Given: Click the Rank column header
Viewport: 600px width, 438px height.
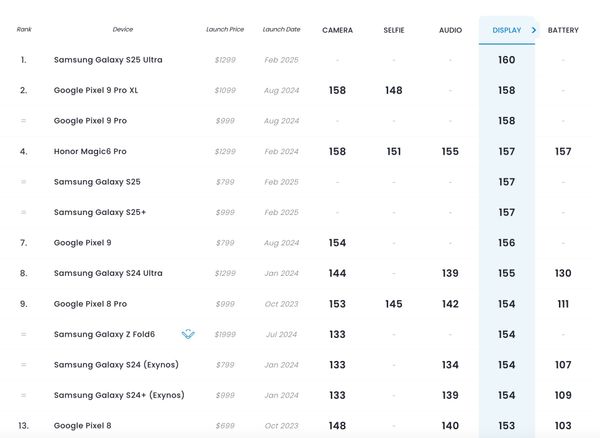Looking at the screenshot, I should 24,30.
